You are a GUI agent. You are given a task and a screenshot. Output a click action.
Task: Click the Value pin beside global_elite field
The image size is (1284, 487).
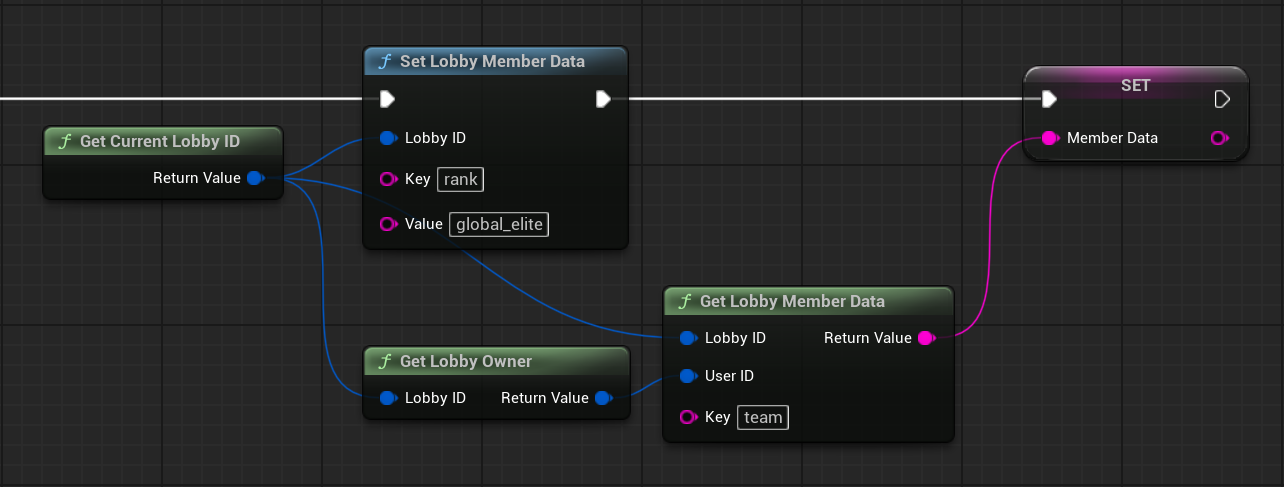(388, 224)
